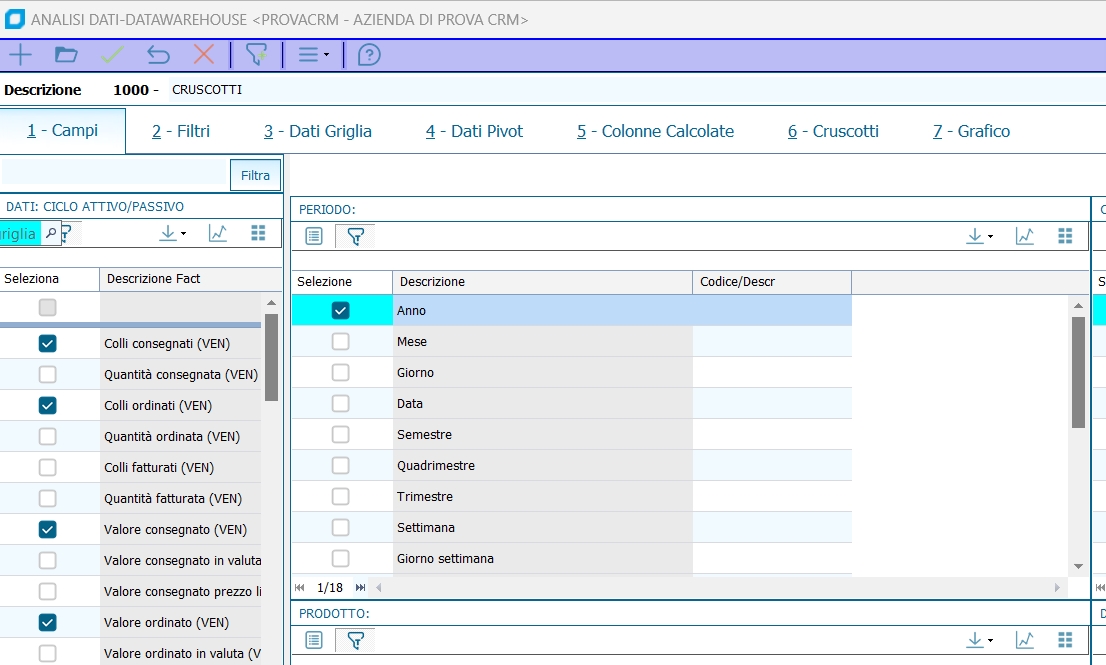Uncheck Colli consegnati (VEN) checkbox
1106x665 pixels.
point(47,344)
